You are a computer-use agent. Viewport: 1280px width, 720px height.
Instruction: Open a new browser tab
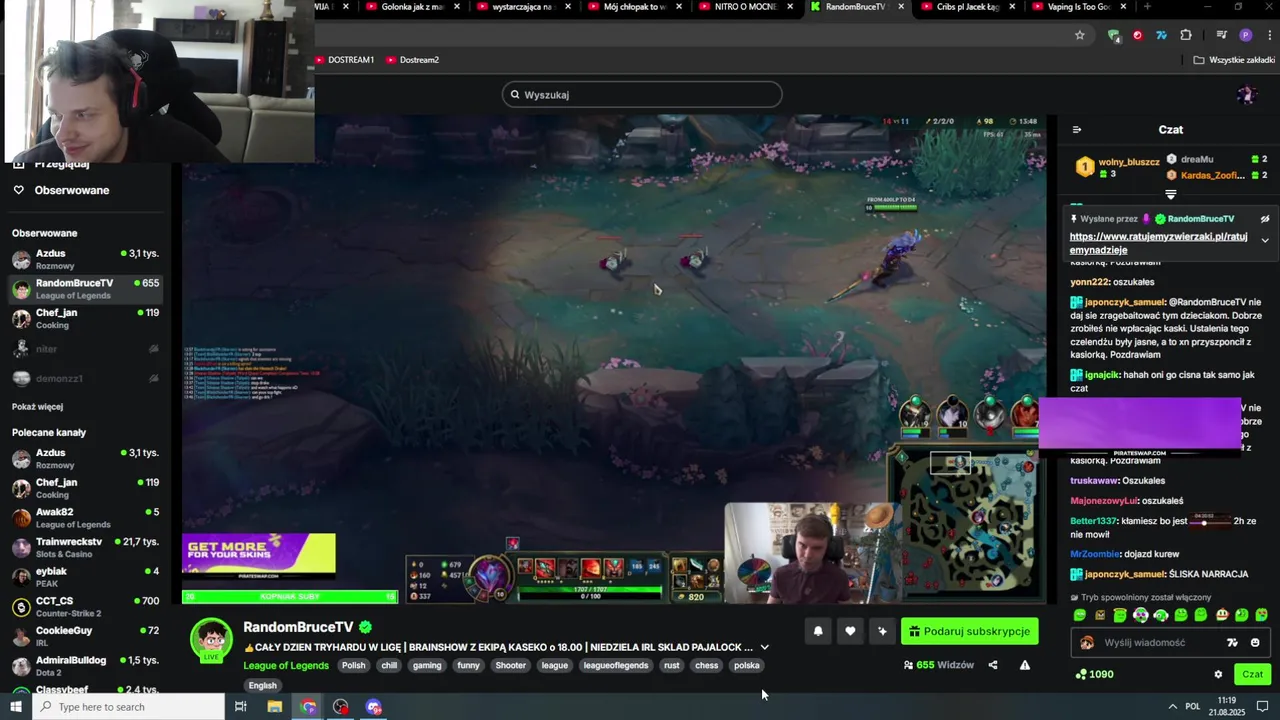pos(1147,7)
